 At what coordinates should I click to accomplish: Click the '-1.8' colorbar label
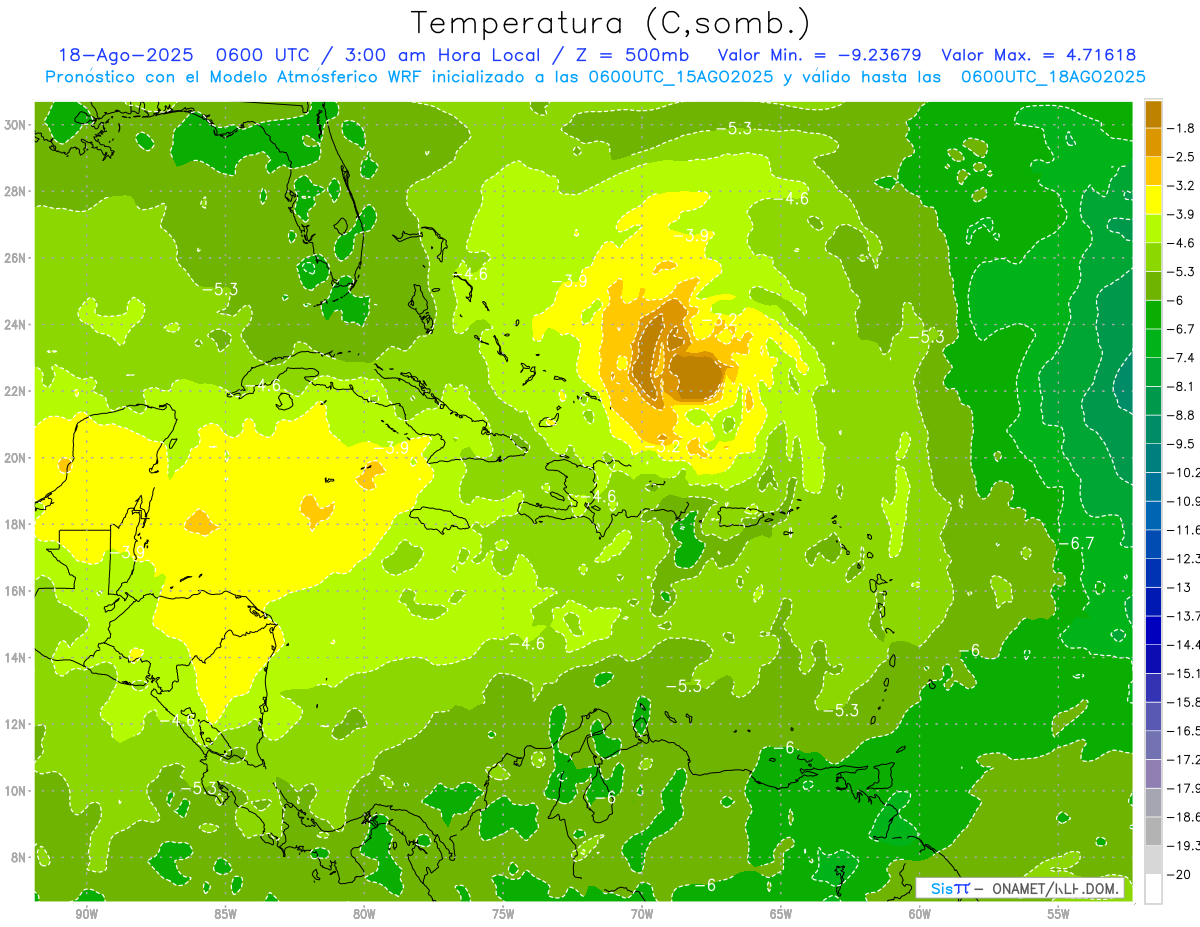click(x=1181, y=128)
